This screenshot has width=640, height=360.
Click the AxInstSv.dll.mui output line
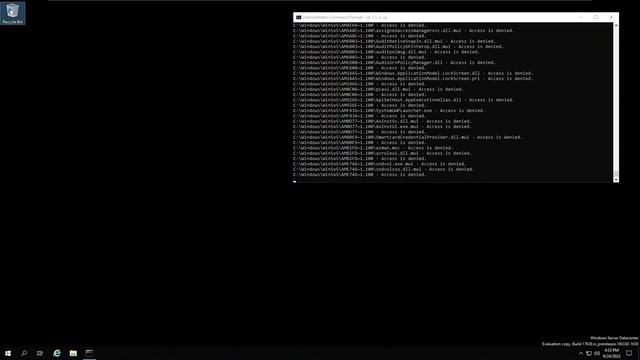(x=382, y=121)
